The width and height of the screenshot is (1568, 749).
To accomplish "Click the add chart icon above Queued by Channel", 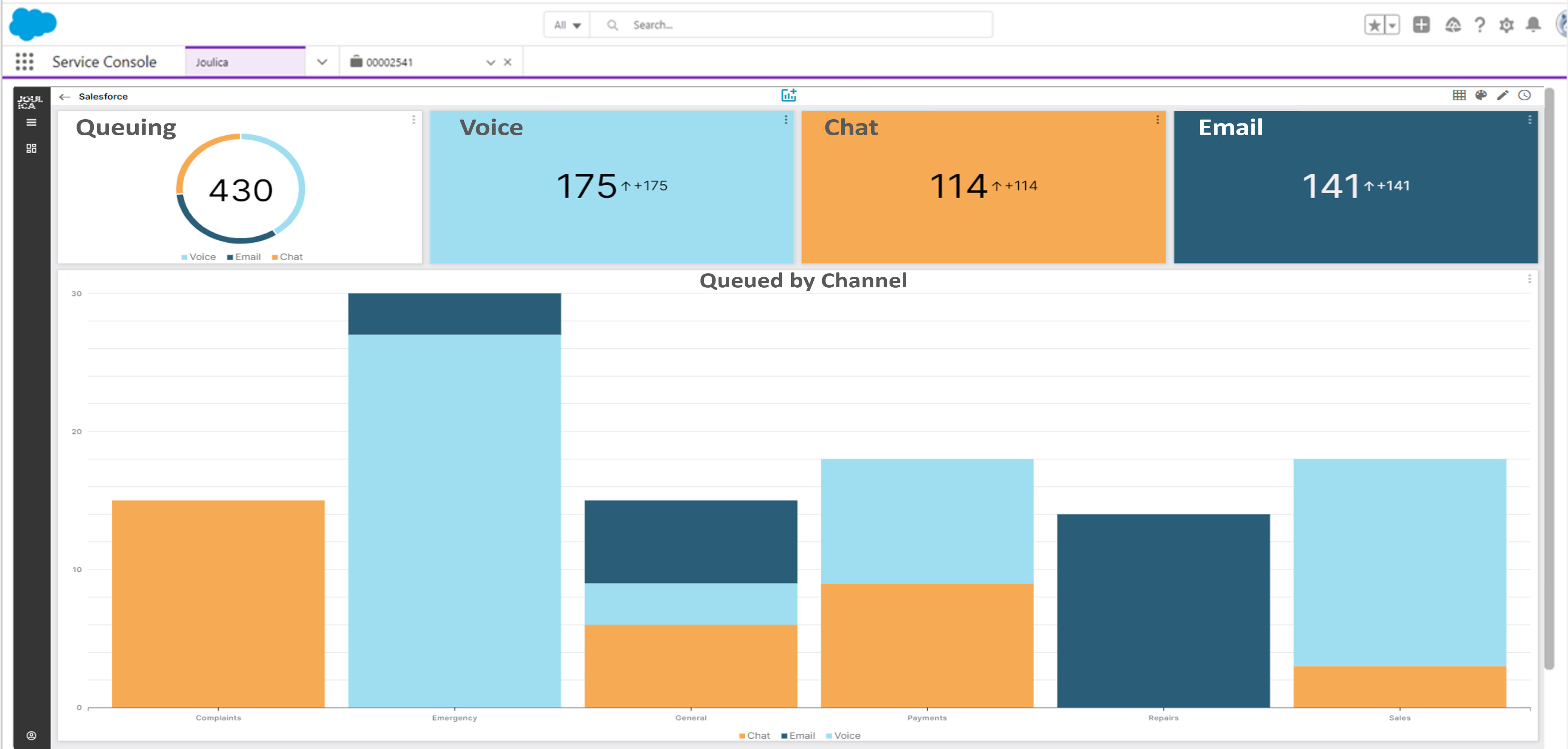I will (789, 94).
